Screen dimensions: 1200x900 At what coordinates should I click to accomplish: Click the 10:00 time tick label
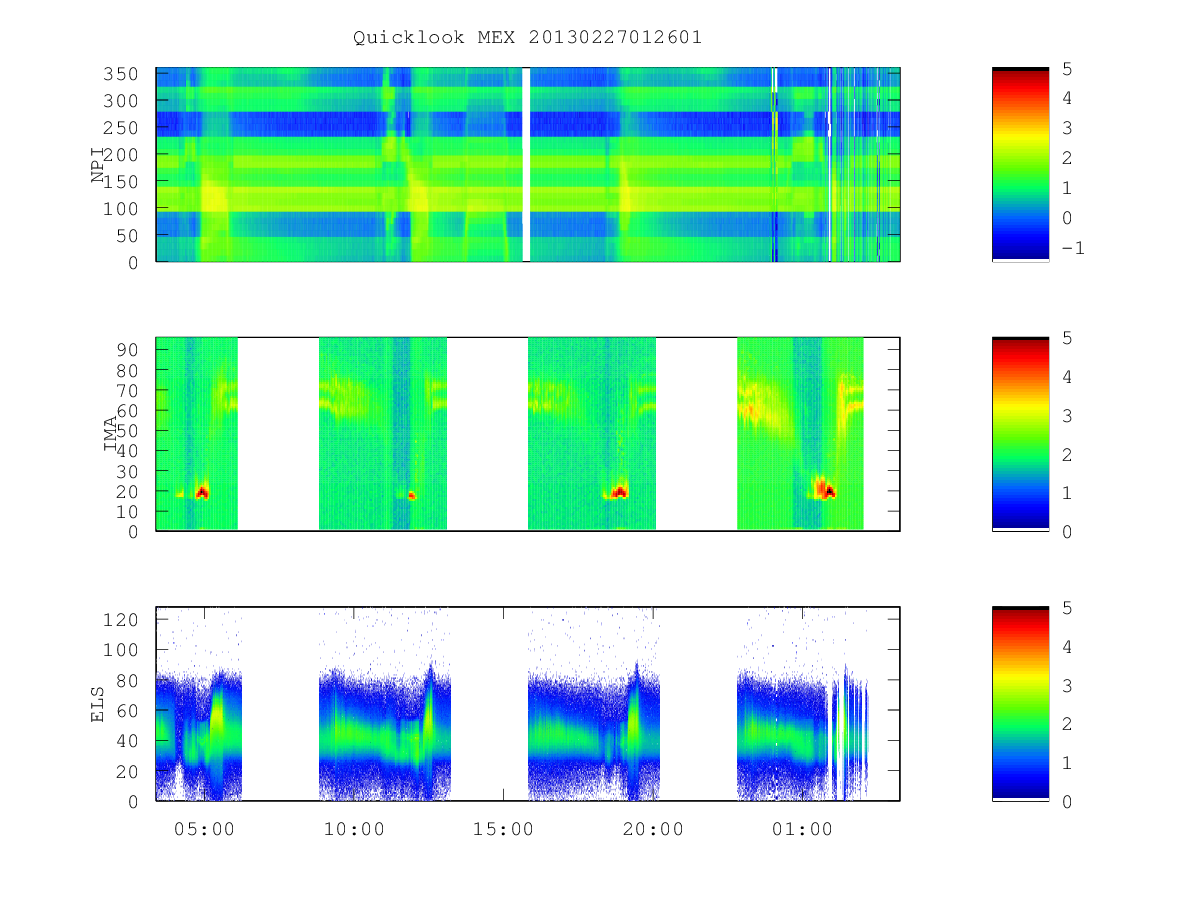tap(354, 829)
